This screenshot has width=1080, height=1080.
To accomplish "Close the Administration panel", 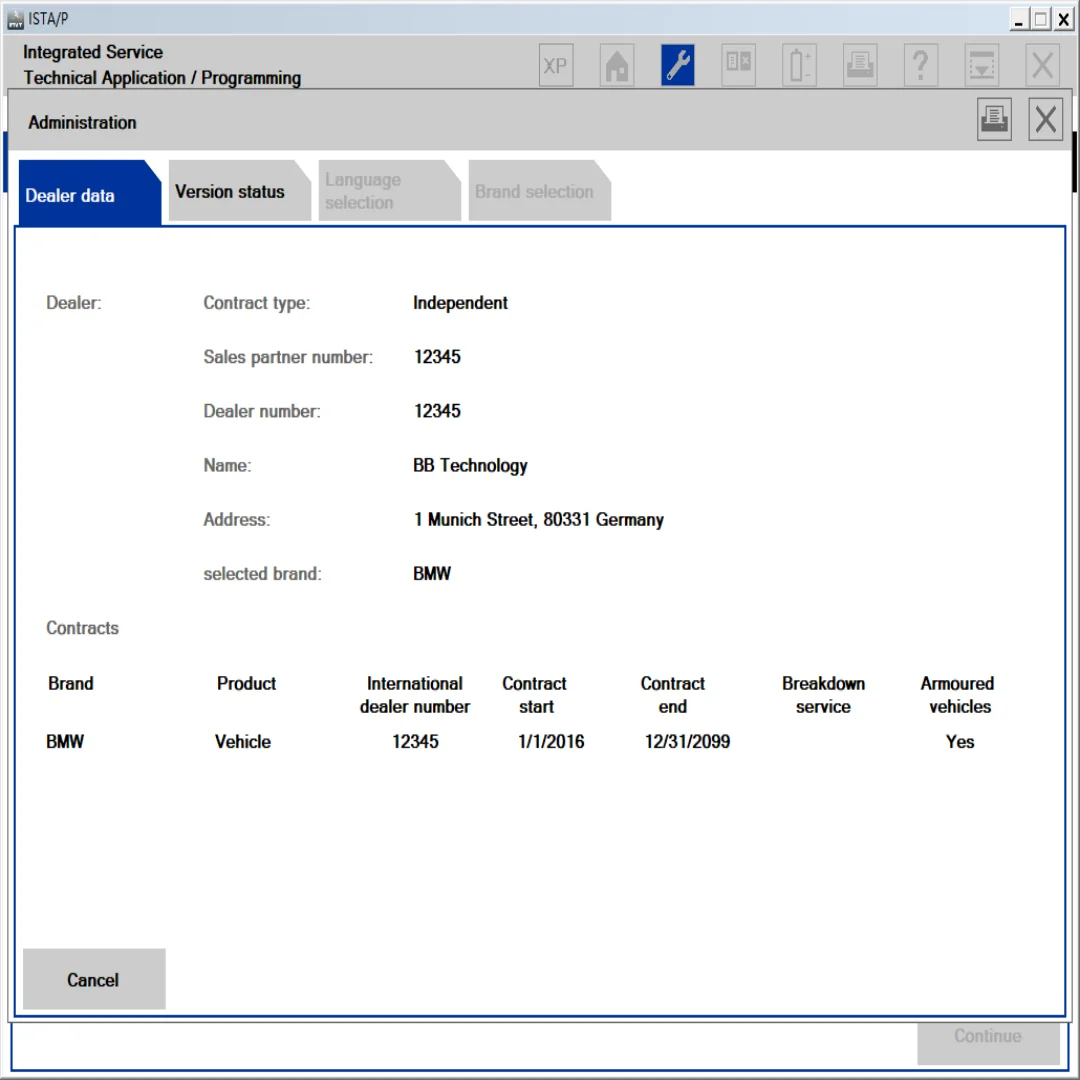I will (x=1046, y=120).
